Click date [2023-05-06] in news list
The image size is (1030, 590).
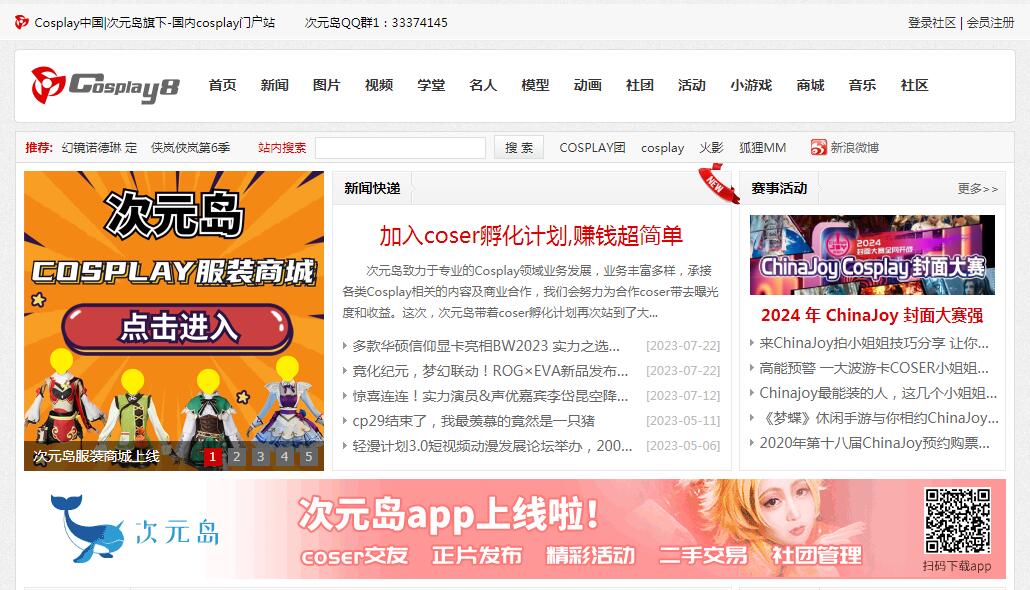click(x=683, y=445)
